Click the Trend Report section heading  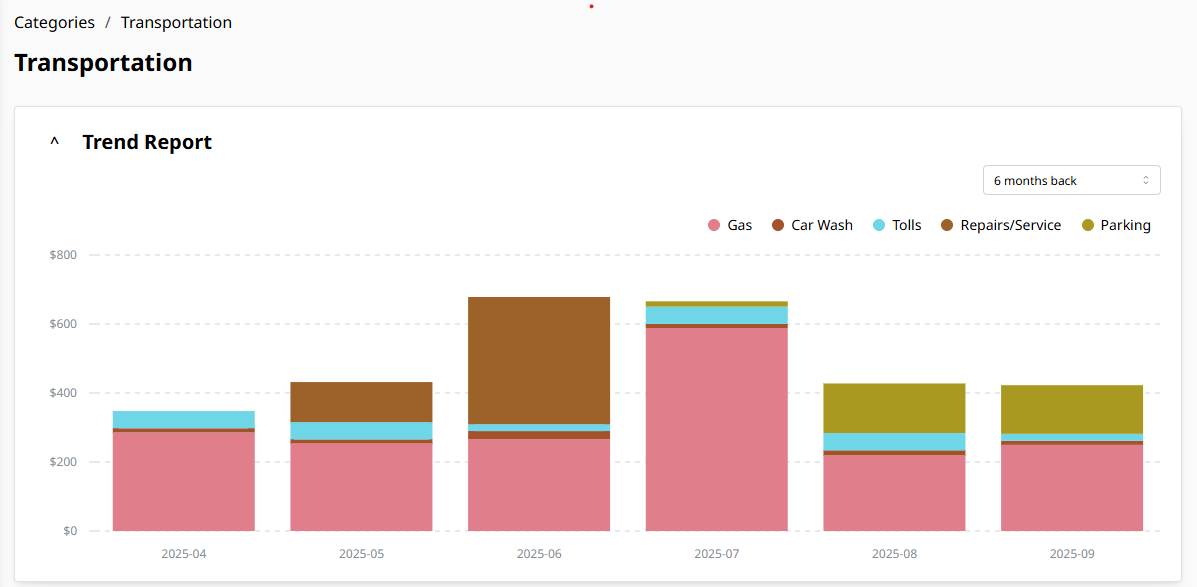[x=147, y=142]
